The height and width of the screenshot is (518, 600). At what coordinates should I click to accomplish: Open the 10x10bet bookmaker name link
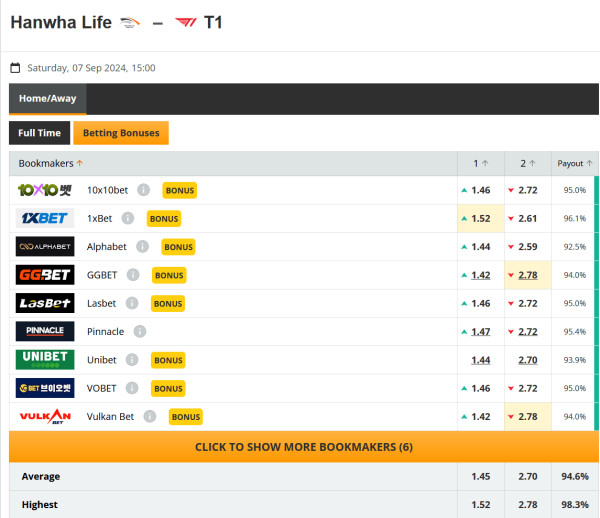click(x=108, y=190)
